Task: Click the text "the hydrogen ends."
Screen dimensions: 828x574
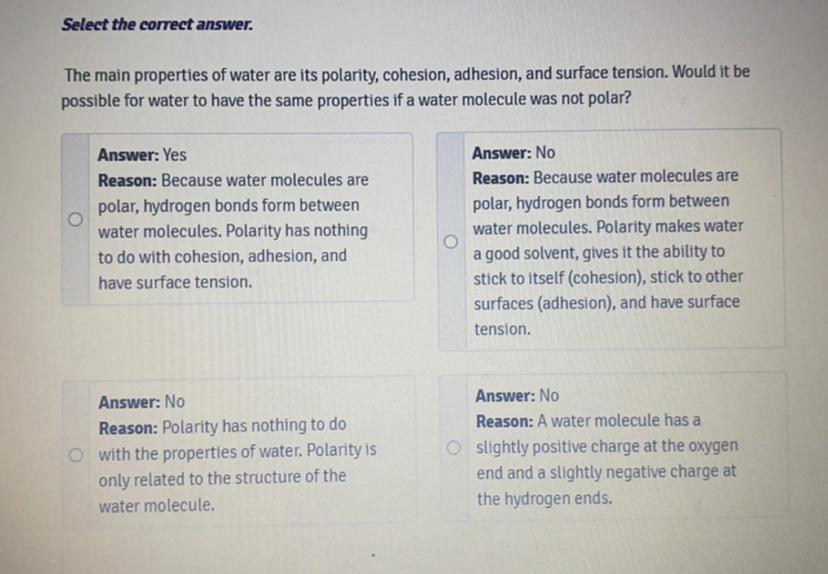Action: (544, 498)
